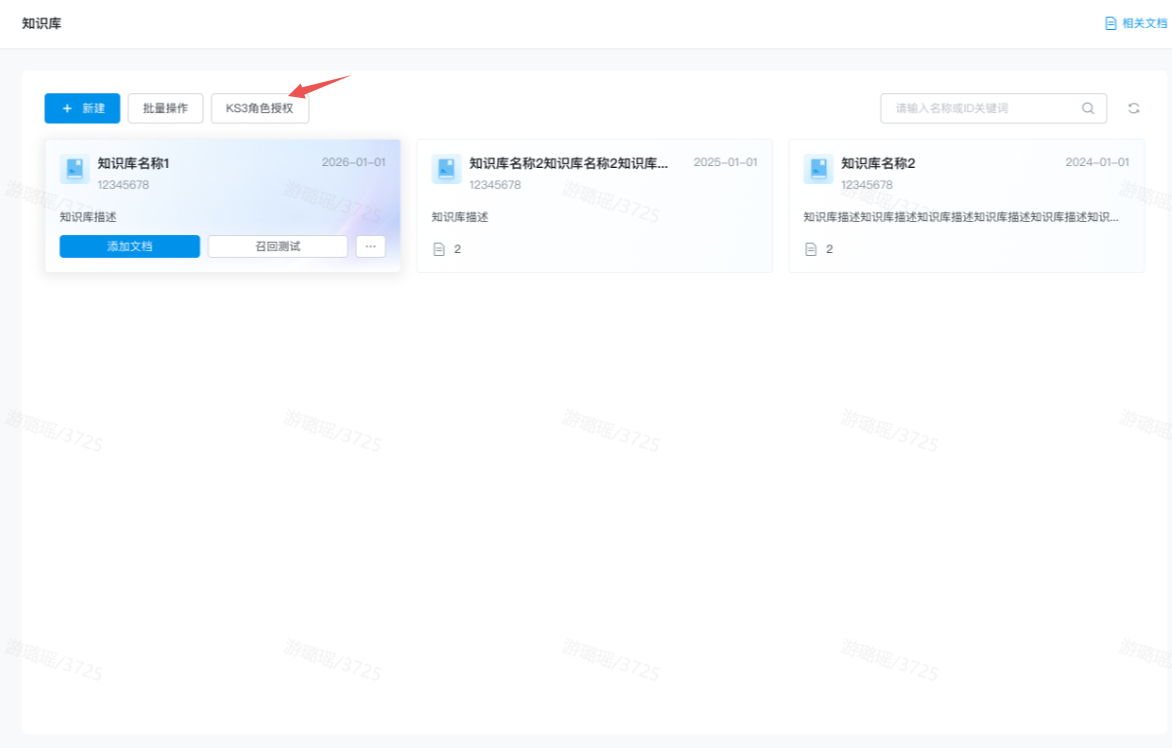Screen dimensions: 1172x748
Task: Open the more options menu on 知识库名称1
Action: click(x=370, y=247)
